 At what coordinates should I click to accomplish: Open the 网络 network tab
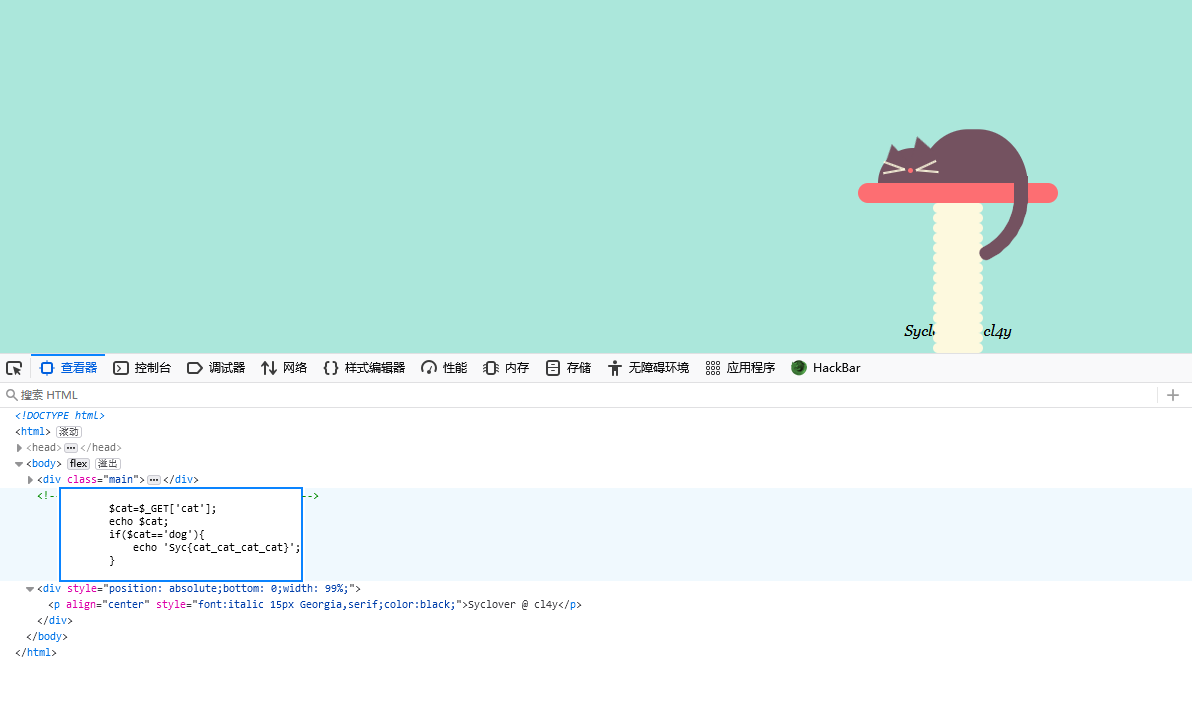pyautogui.click(x=284, y=368)
